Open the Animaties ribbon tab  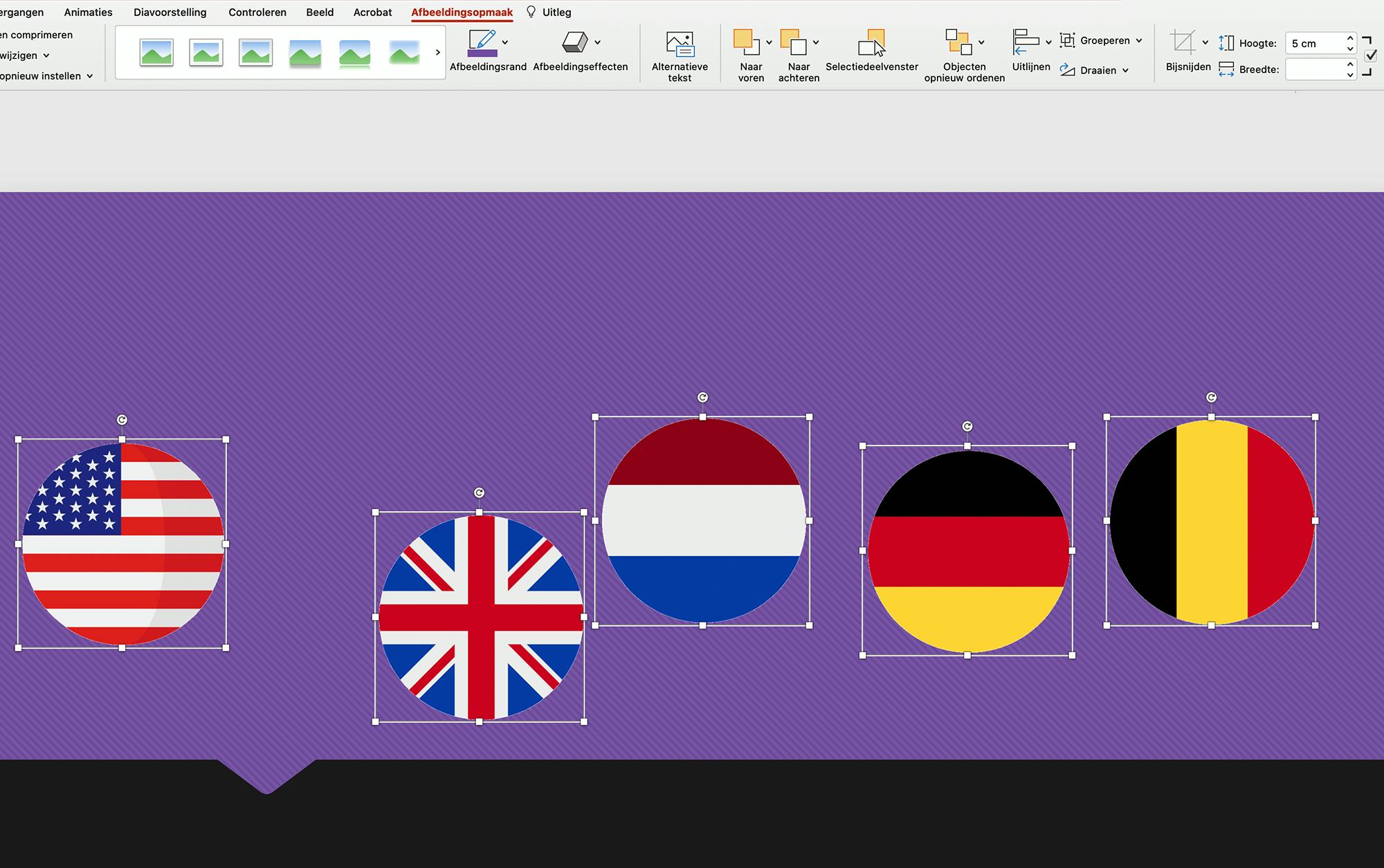click(x=88, y=12)
